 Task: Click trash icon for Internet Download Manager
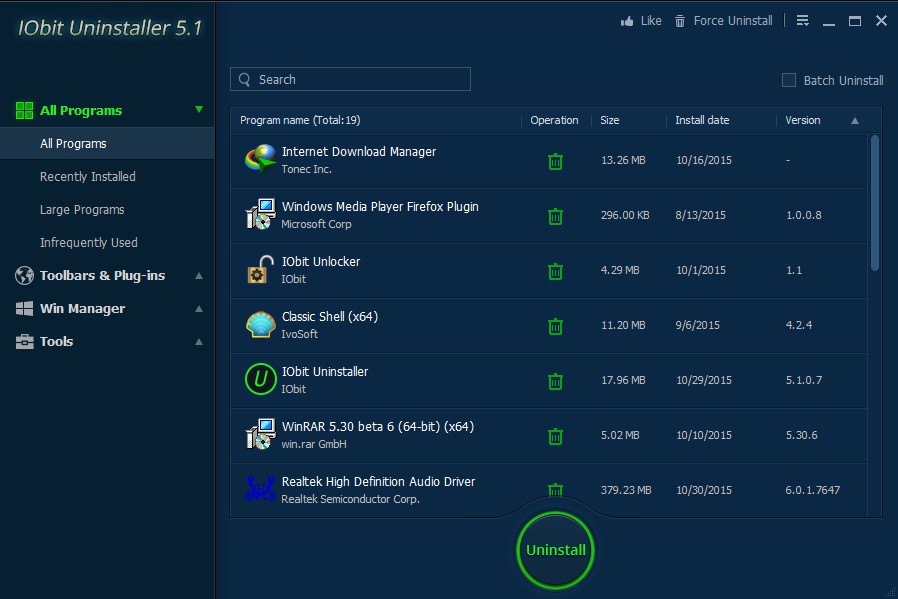tap(555, 161)
